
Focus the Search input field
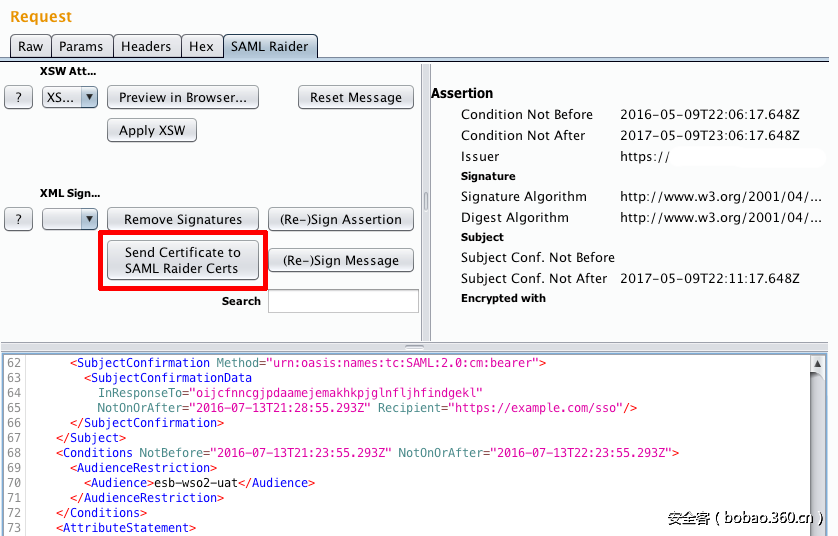coord(343,301)
